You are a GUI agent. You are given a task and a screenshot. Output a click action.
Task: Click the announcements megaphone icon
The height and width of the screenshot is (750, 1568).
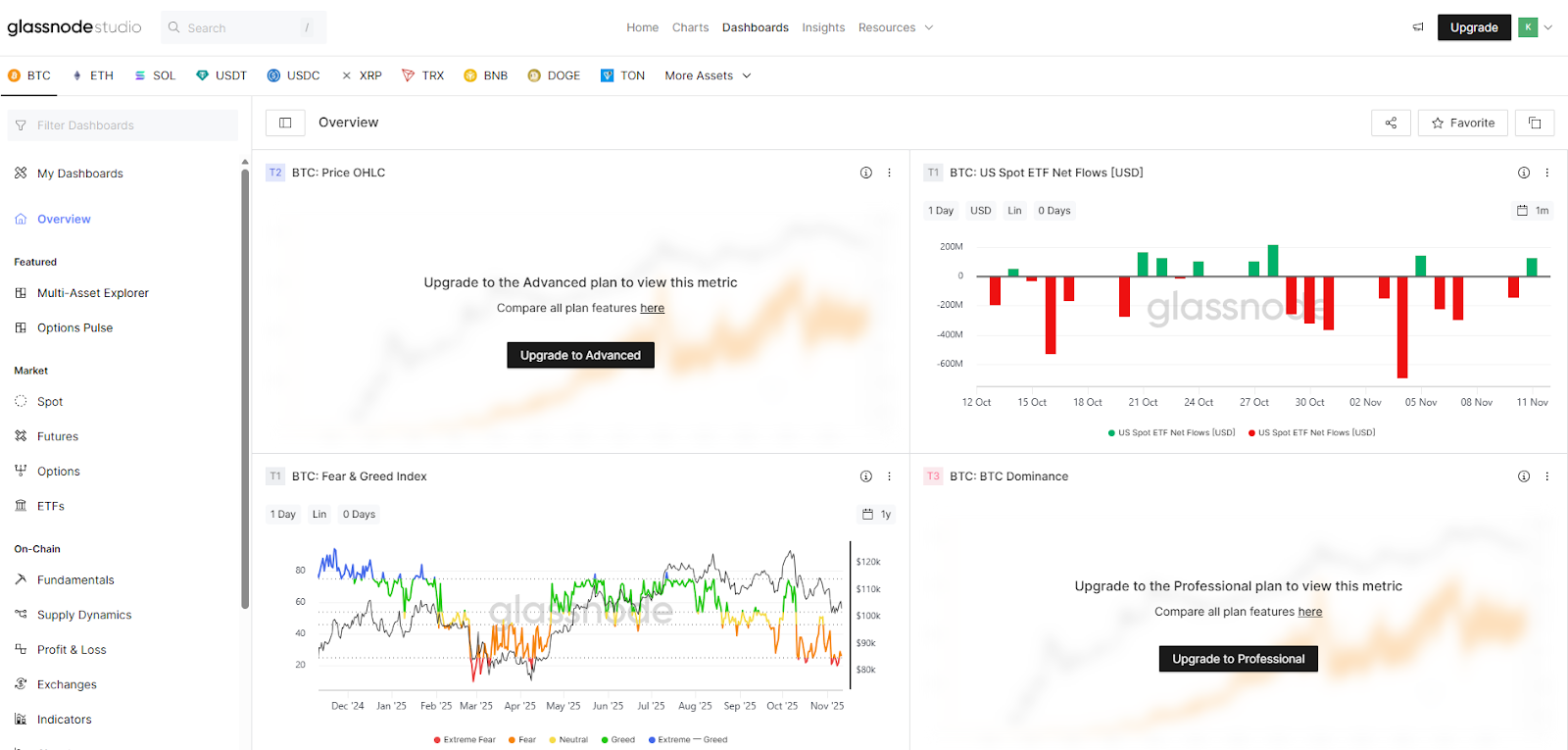coord(1418,27)
